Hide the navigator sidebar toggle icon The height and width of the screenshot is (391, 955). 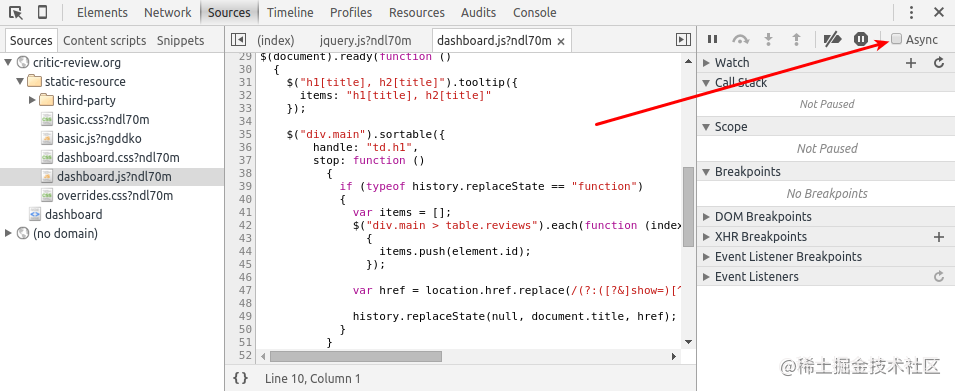238,40
